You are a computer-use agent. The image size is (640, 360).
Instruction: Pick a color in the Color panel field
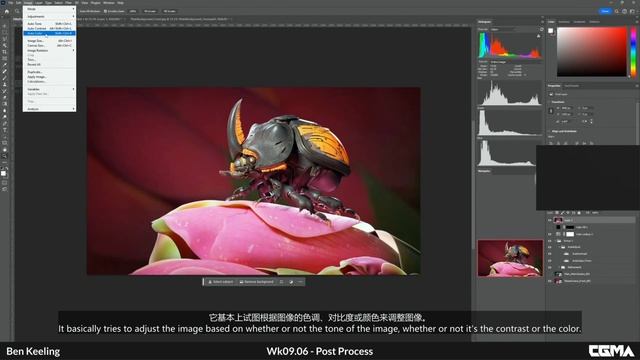point(592,52)
